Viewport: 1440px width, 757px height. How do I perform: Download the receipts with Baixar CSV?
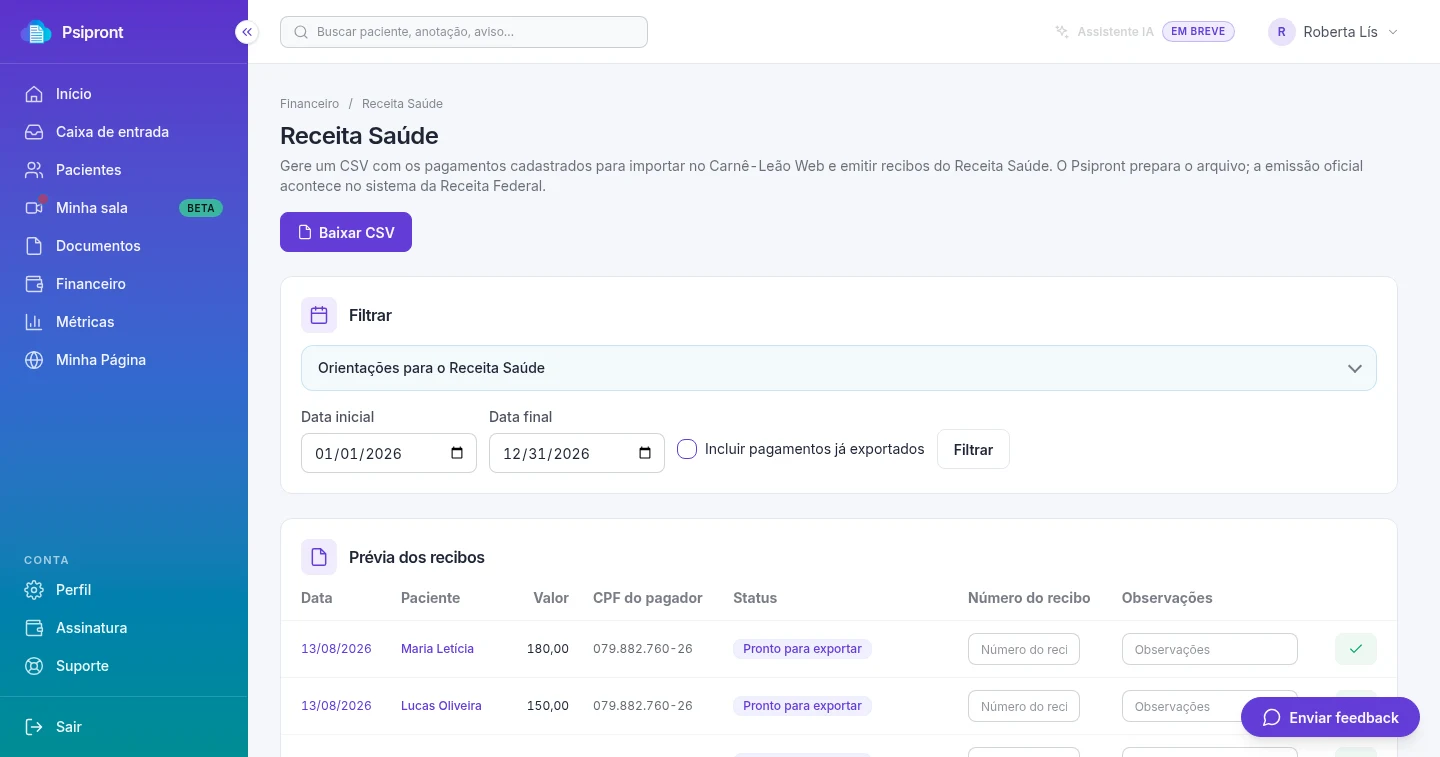tap(346, 232)
